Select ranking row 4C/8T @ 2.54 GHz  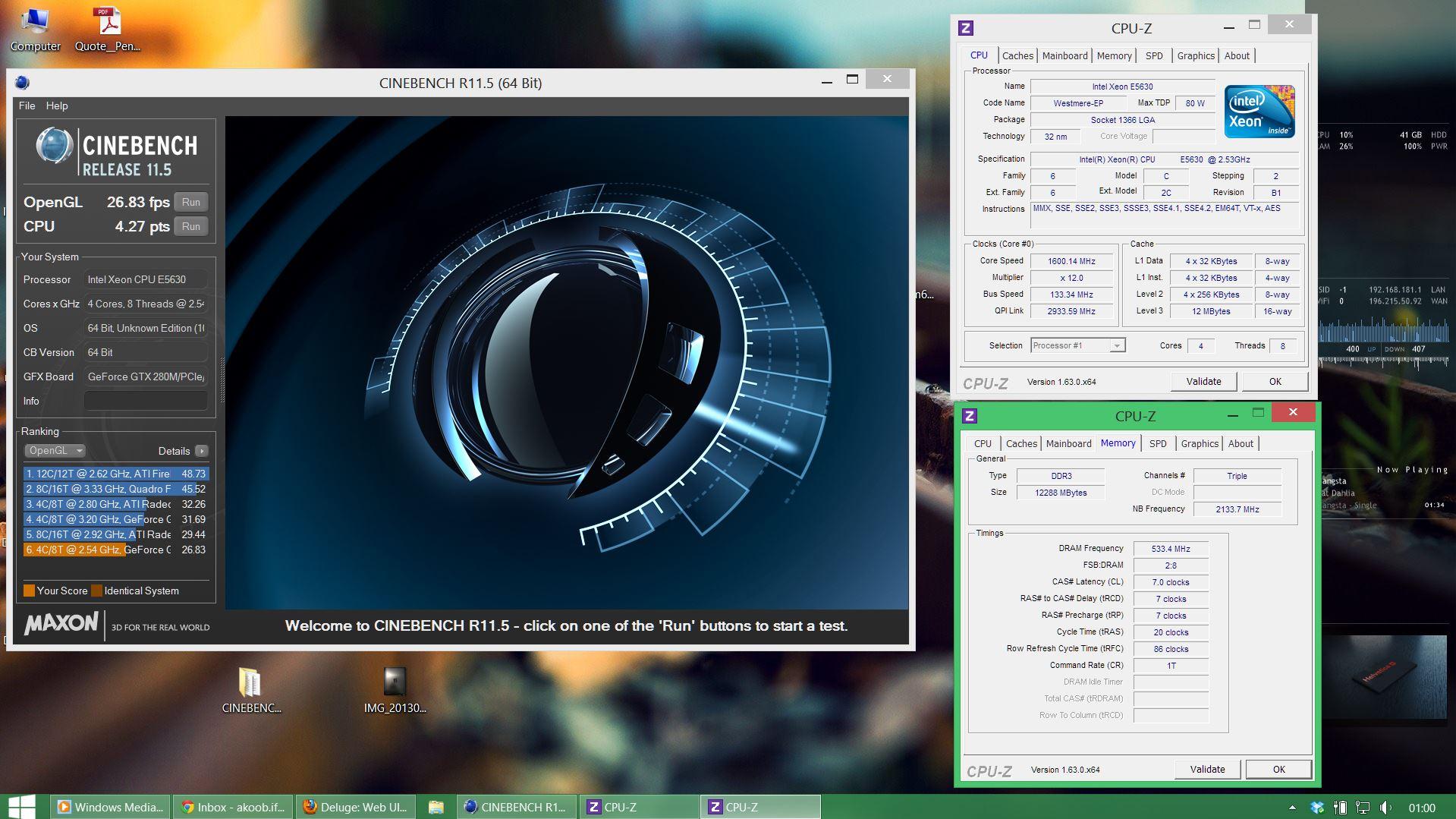click(x=115, y=550)
